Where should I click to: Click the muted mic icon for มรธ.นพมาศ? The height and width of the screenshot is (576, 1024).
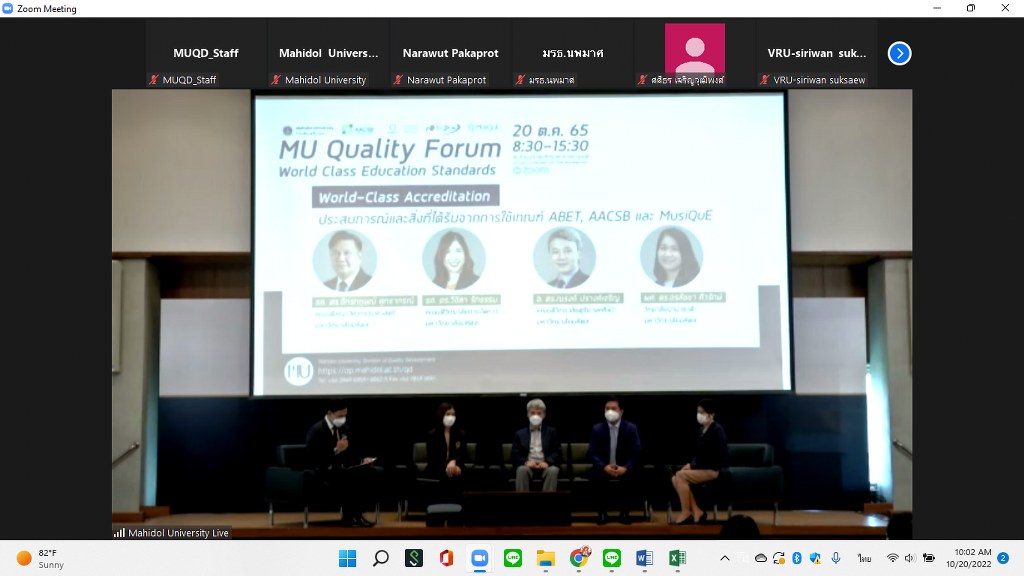520,80
